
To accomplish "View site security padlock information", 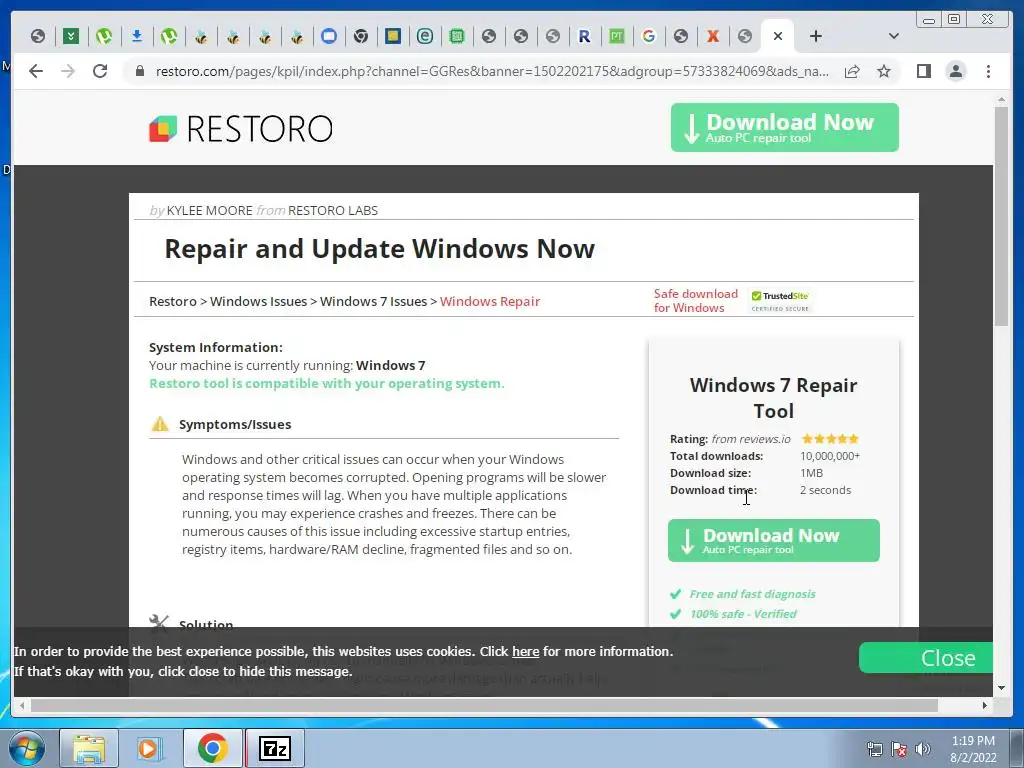I will [139, 71].
